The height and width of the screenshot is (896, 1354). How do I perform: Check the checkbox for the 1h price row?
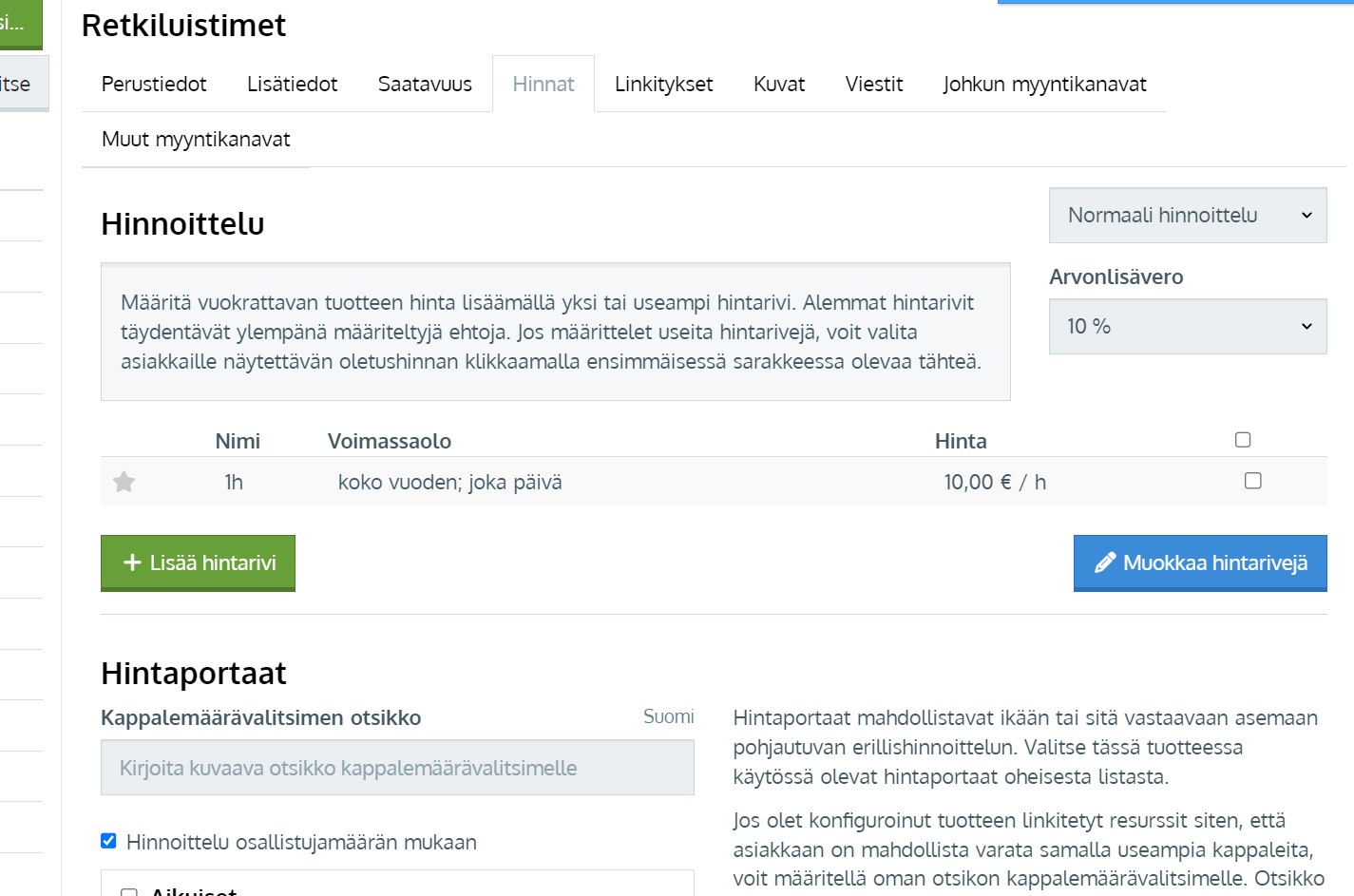pyautogui.click(x=1253, y=481)
